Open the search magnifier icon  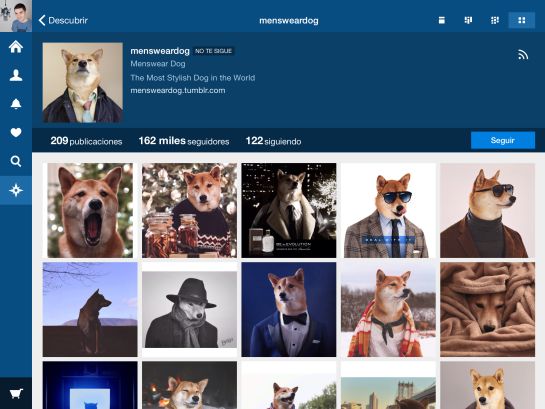click(16, 161)
